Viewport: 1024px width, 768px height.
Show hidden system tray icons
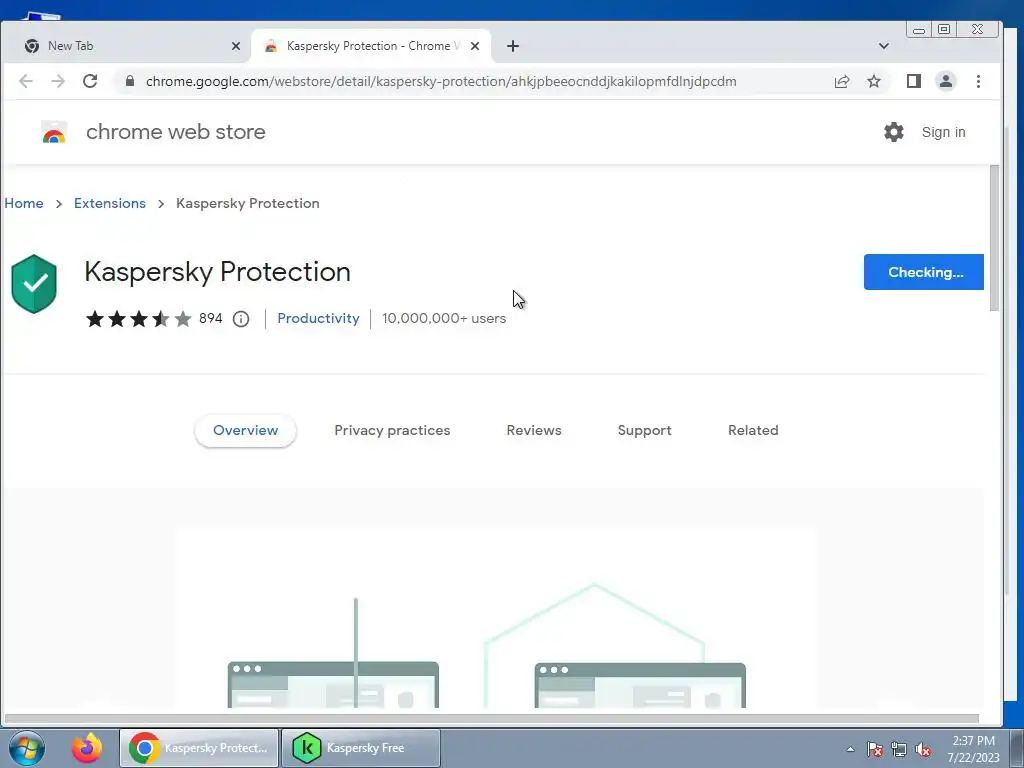850,749
